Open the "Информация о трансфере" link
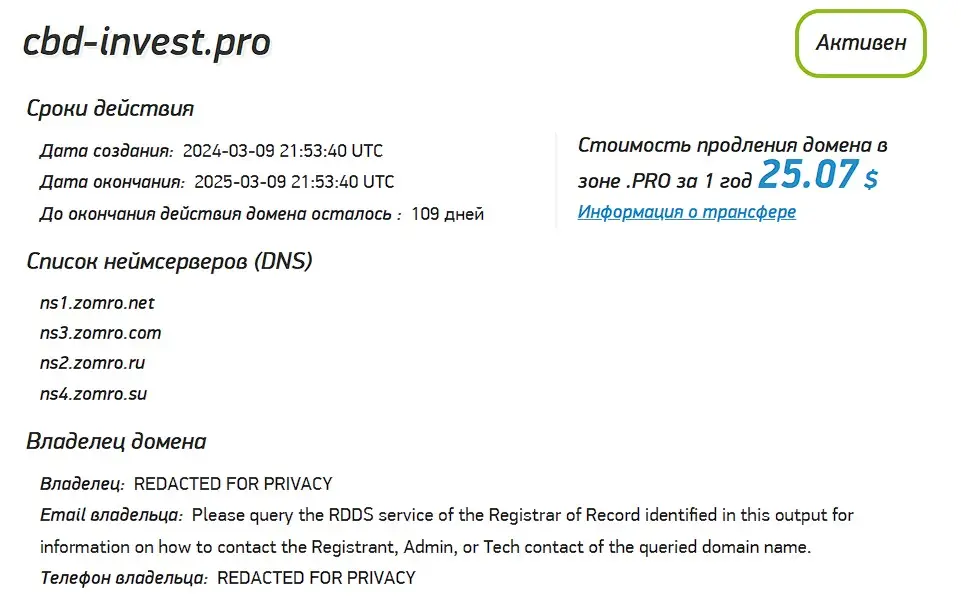 click(686, 212)
